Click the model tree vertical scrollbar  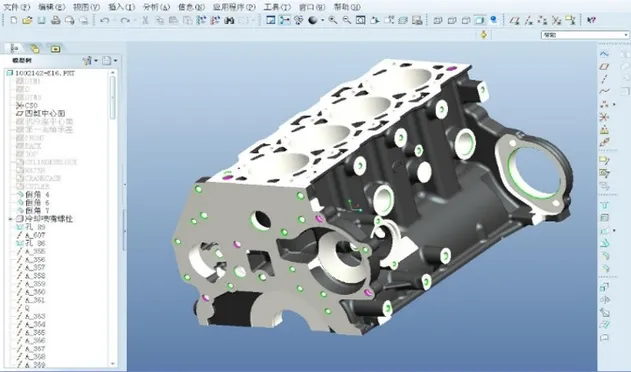113,97
